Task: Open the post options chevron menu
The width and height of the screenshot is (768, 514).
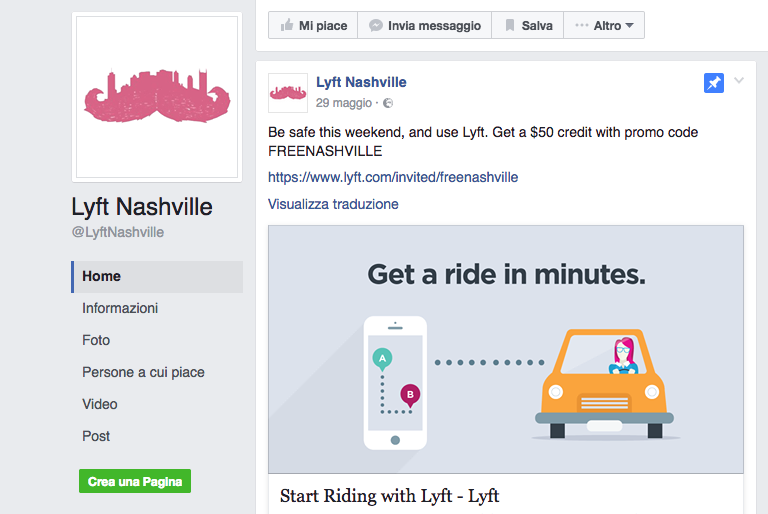Action: tap(739, 81)
